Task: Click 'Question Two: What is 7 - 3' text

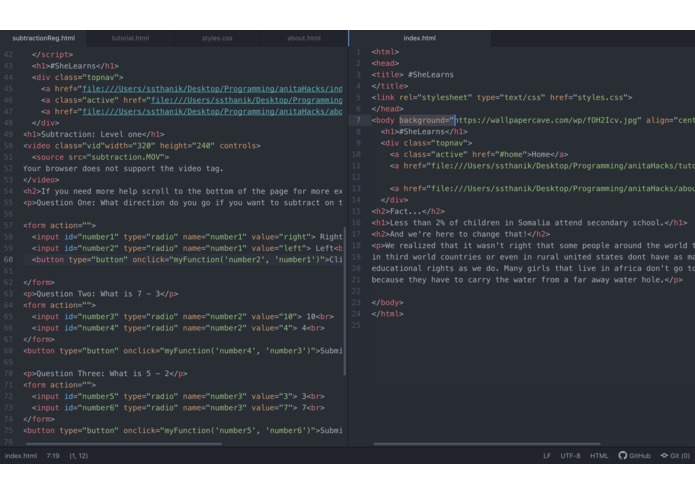Action: (98, 294)
